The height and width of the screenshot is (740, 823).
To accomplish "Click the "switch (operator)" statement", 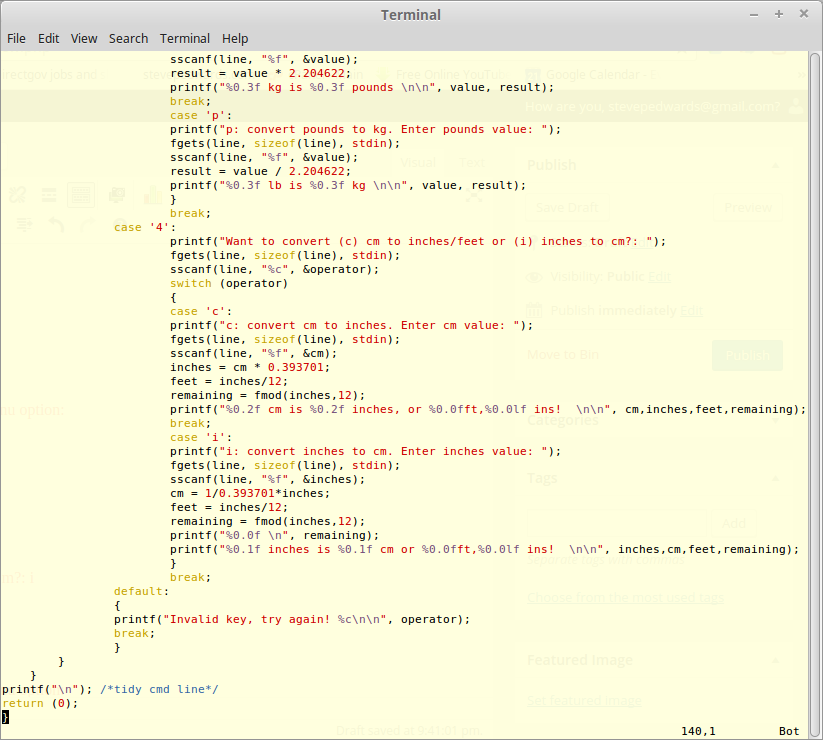I will (228, 283).
